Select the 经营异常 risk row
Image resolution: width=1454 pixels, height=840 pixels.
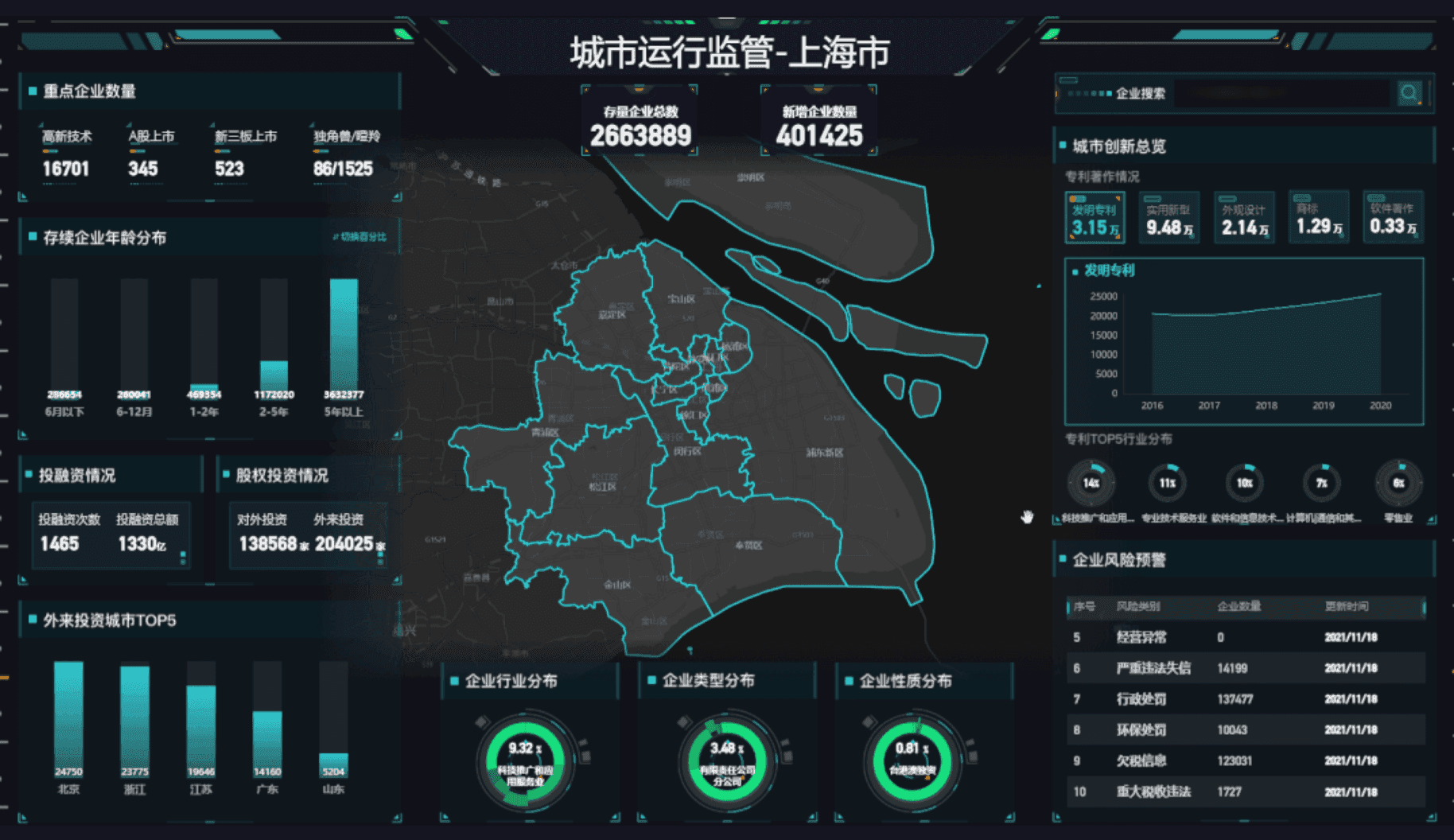[x=1246, y=637]
